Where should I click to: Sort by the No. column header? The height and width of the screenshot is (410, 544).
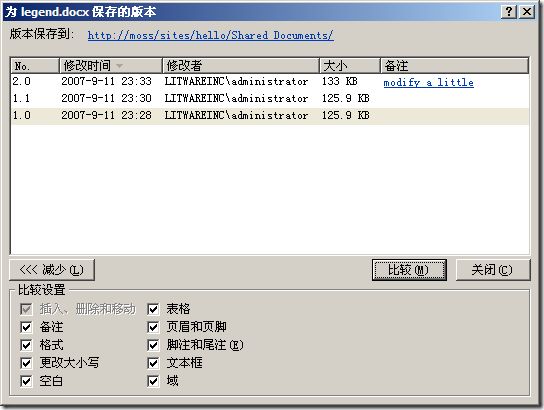pos(35,66)
